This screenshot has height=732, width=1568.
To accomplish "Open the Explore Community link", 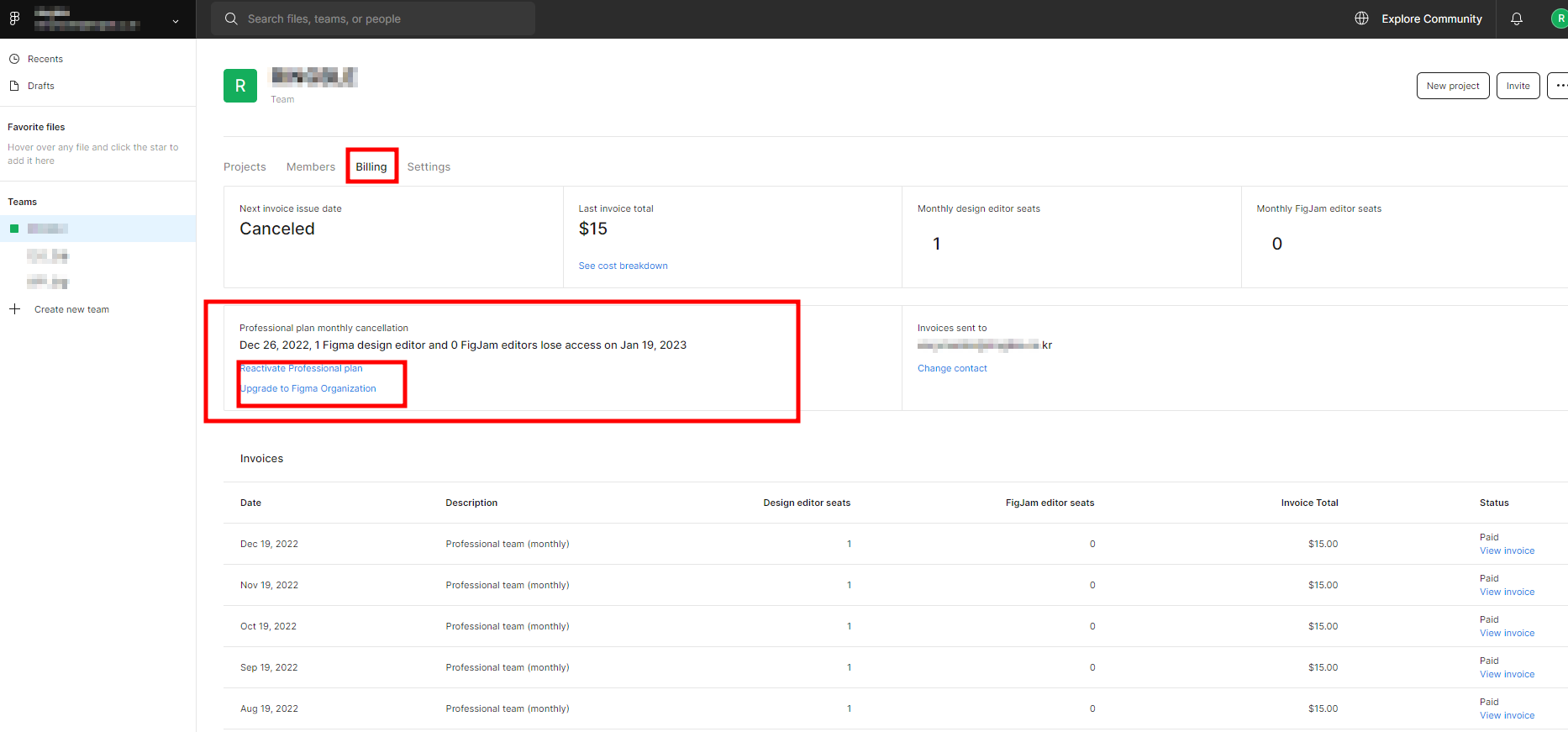I will (x=1431, y=18).
